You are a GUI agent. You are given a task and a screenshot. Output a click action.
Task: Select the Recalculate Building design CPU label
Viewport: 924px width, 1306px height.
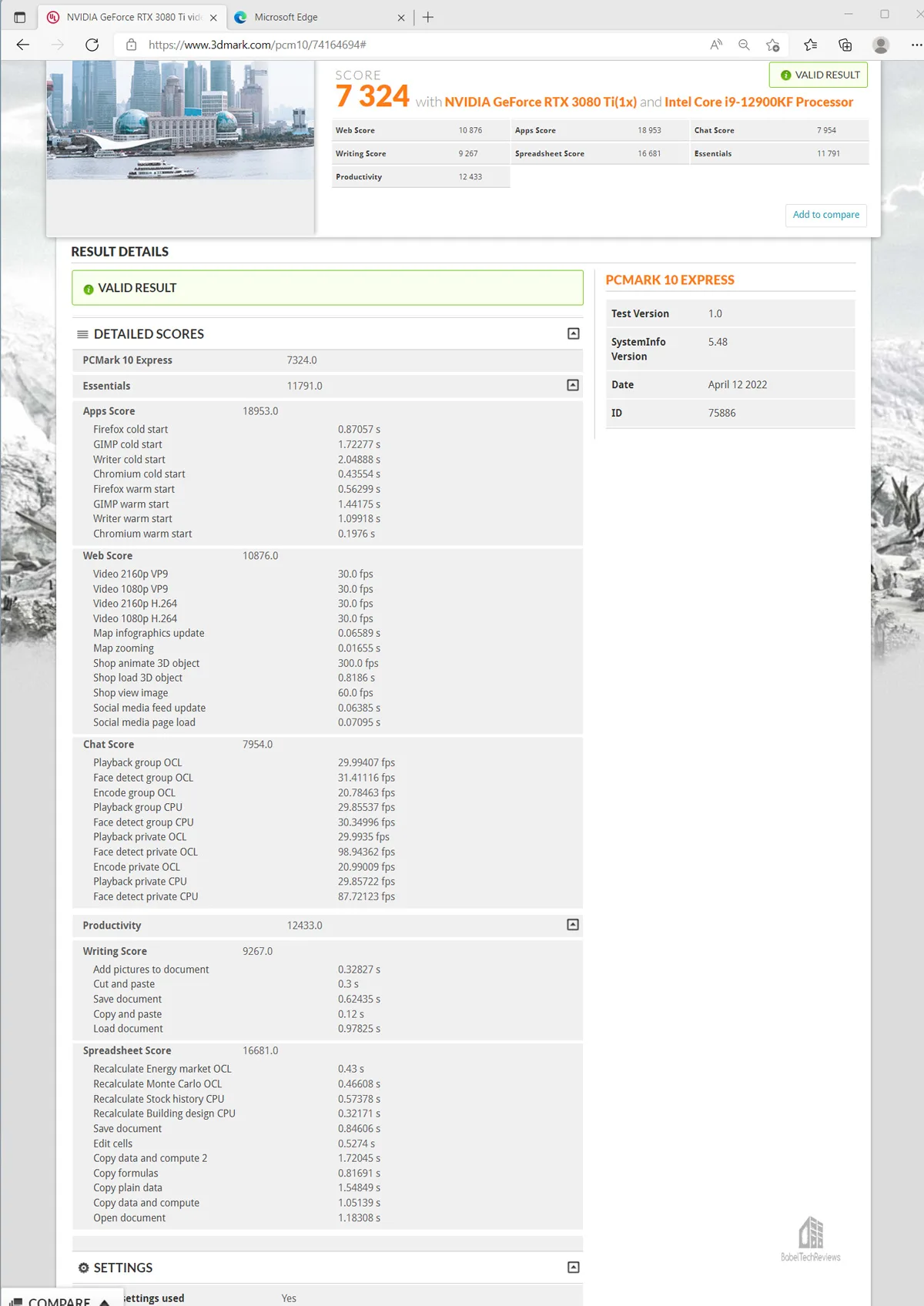pos(164,1113)
